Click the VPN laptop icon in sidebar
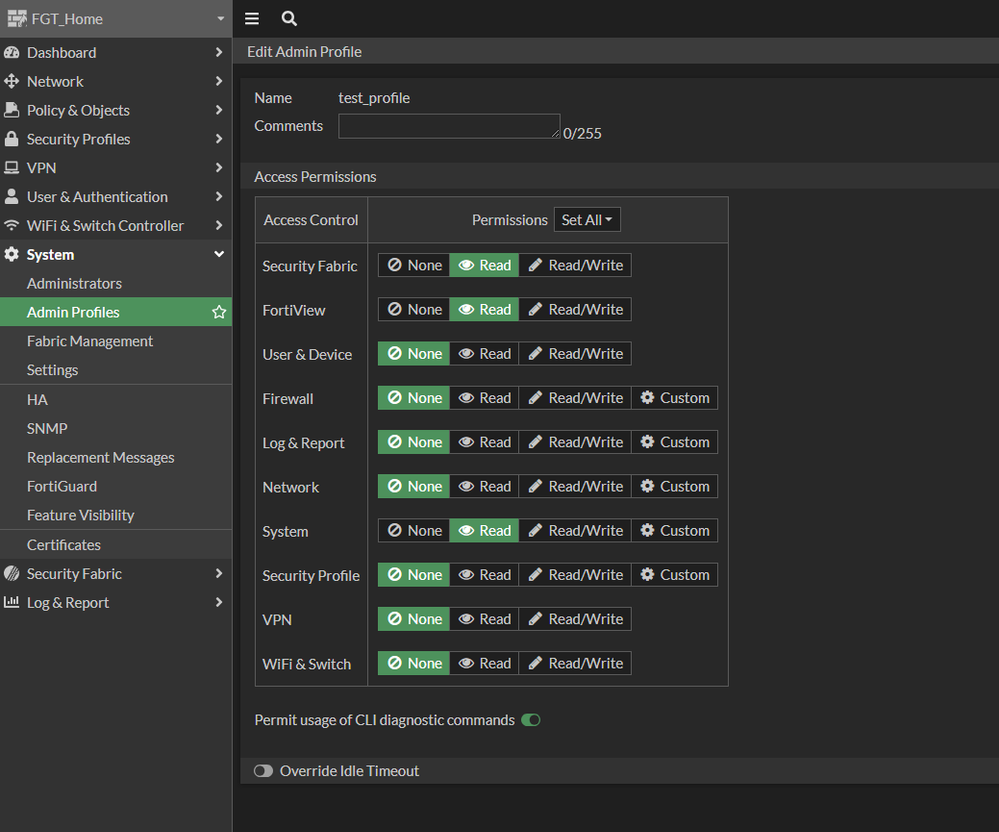Screen dimensions: 999x832 point(12,168)
